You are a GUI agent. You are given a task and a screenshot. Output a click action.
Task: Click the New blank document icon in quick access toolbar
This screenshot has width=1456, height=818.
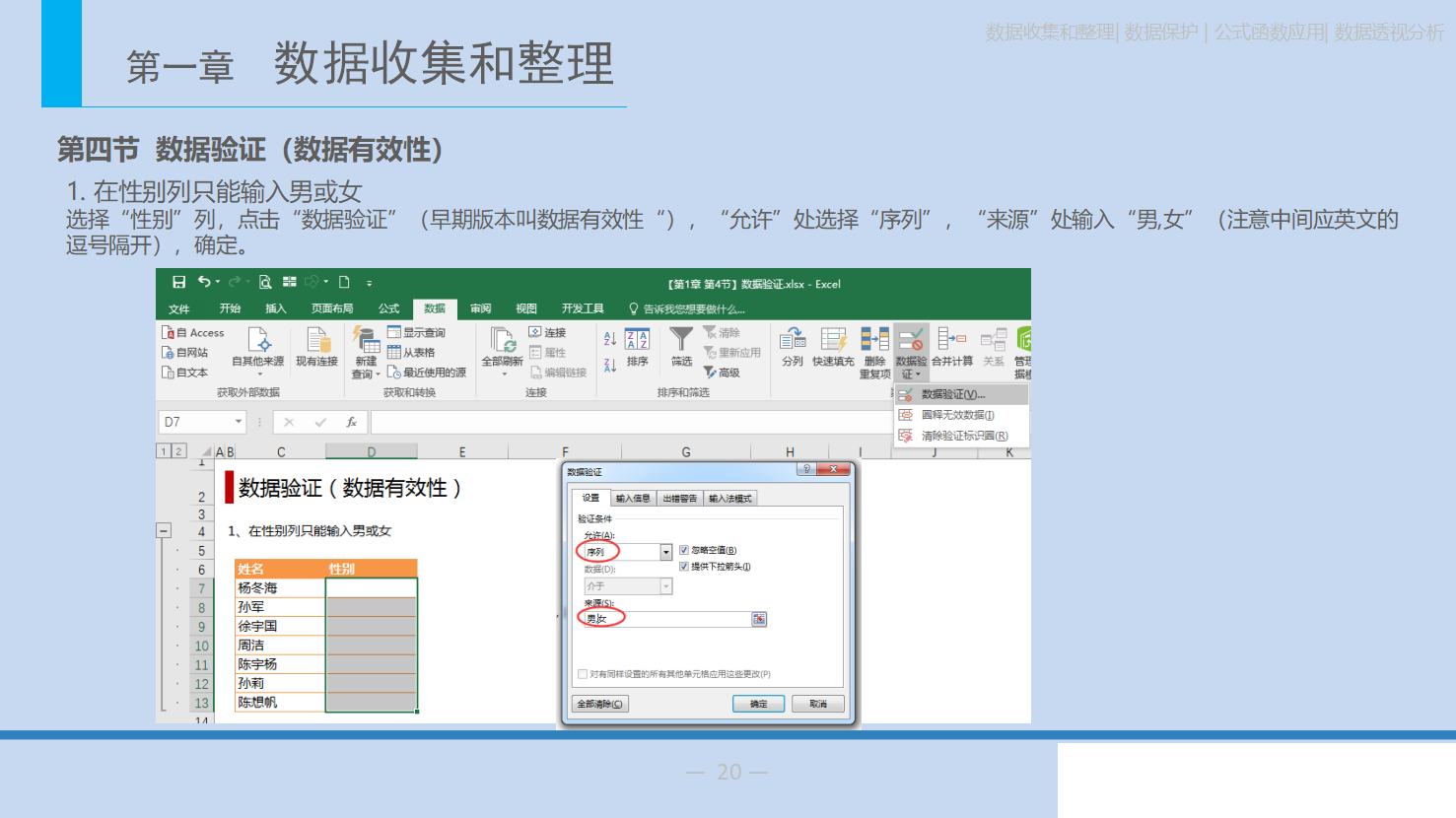tap(344, 283)
